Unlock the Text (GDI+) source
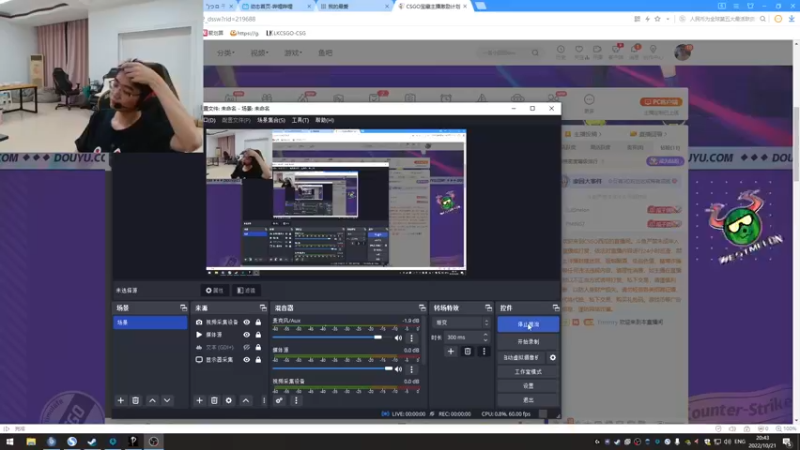 pos(258,347)
